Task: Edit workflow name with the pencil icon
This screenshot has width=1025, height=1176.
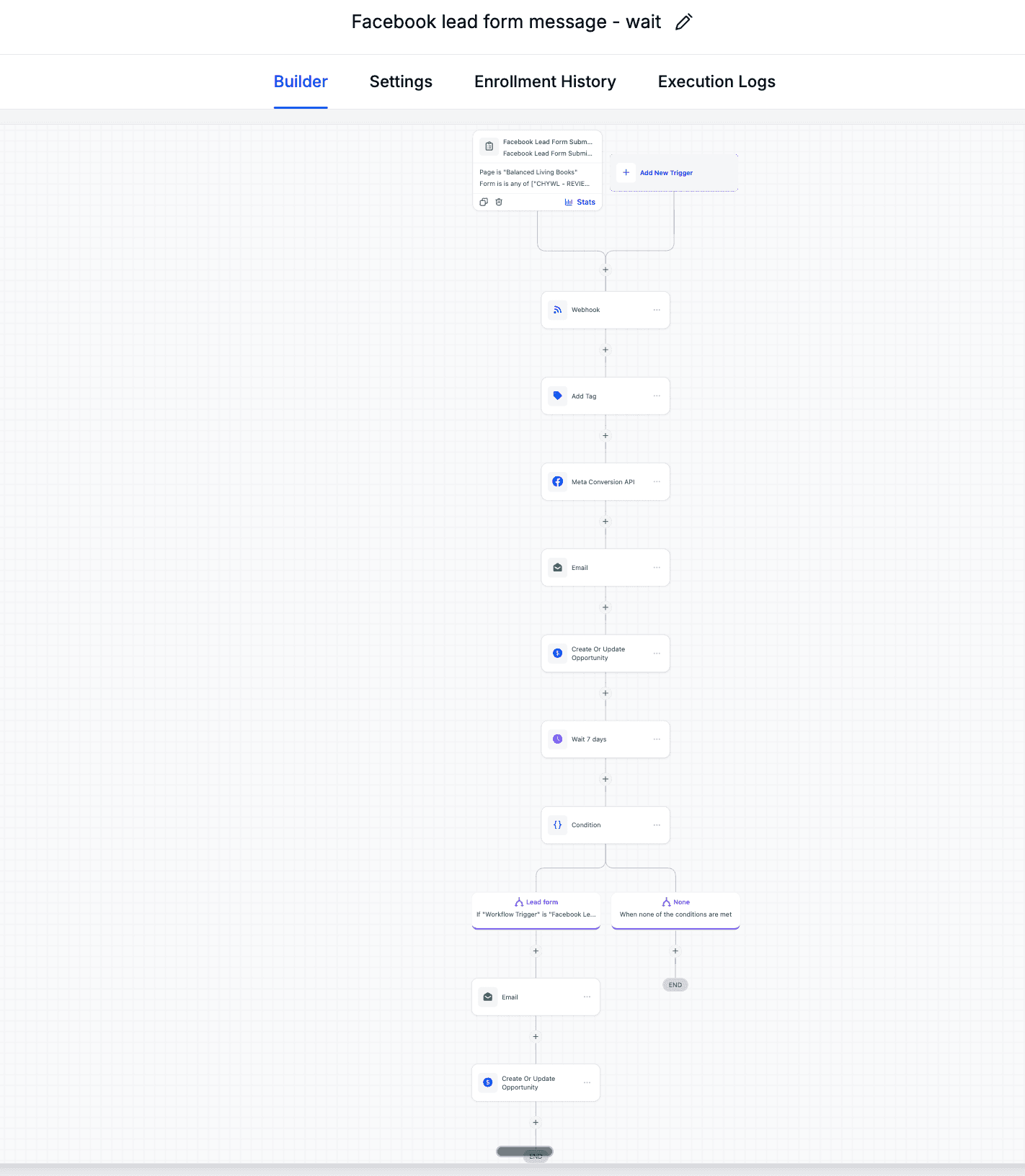Action: click(683, 22)
